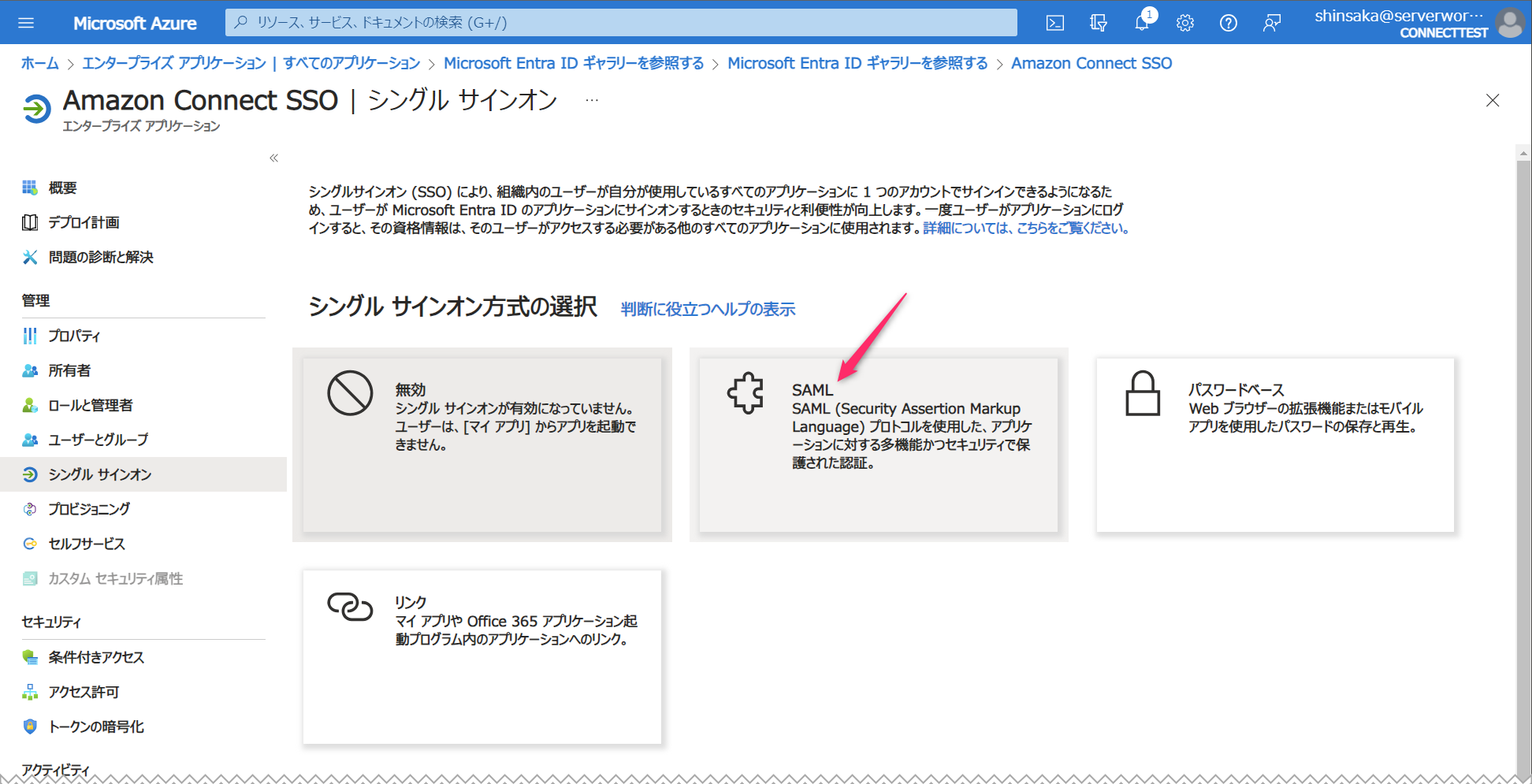Viewport: 1532px width, 784px height.
Task: Click the トークンの暗号化 shield icon
Action: tap(30, 726)
